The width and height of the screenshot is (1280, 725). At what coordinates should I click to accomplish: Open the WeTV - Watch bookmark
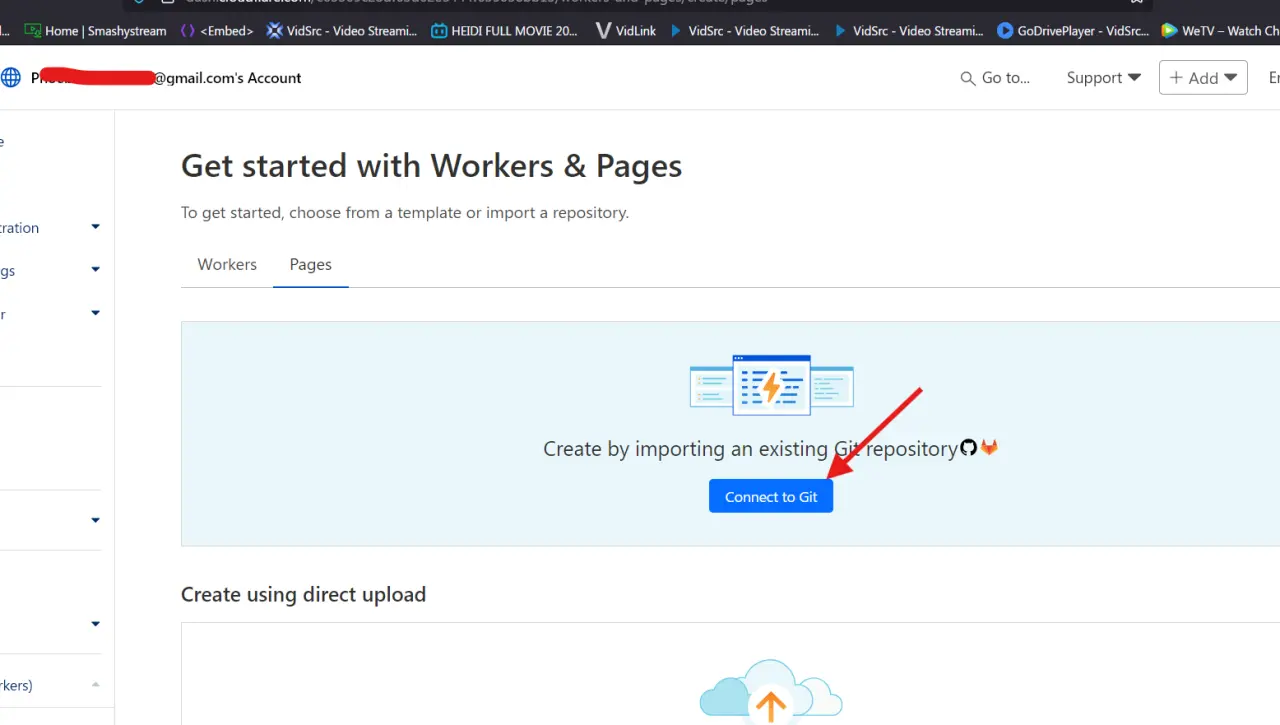coord(1220,31)
